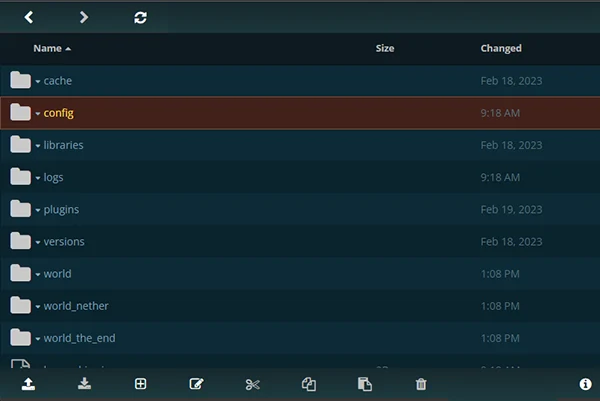Click the back navigation arrow
This screenshot has width=600, height=401.
(29, 17)
